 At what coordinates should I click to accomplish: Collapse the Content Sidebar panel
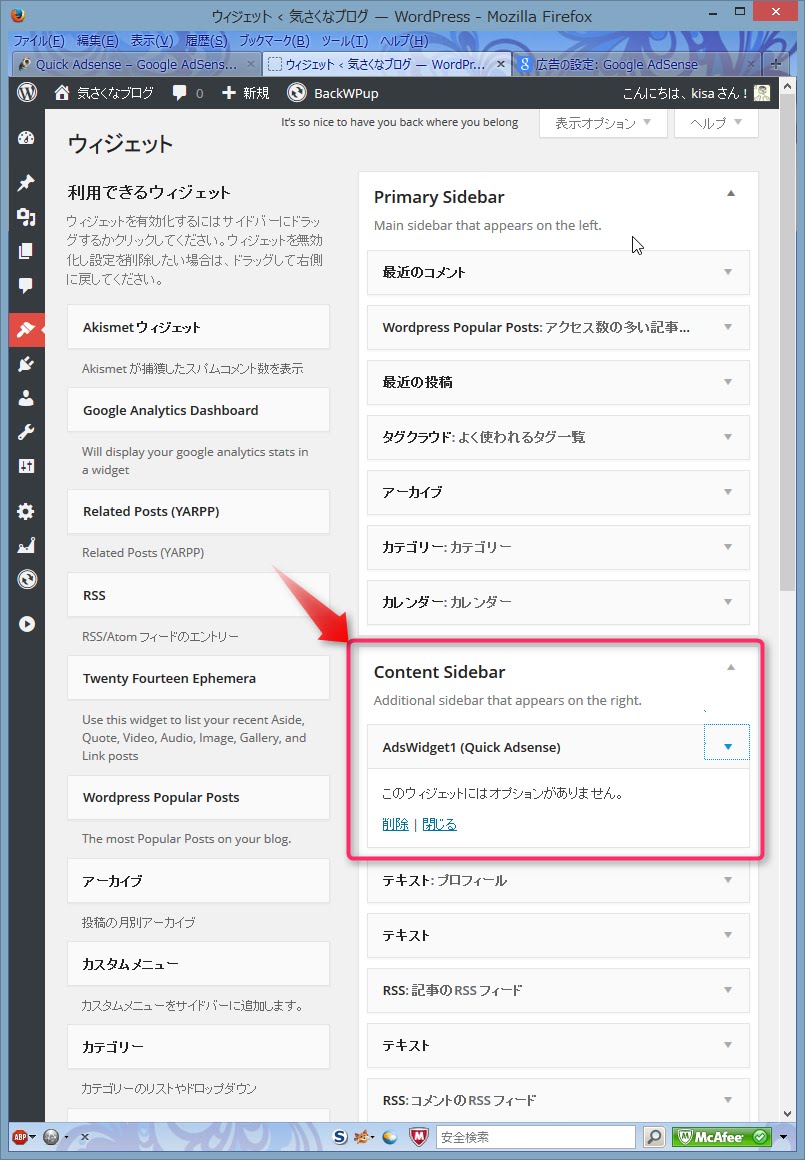730,667
